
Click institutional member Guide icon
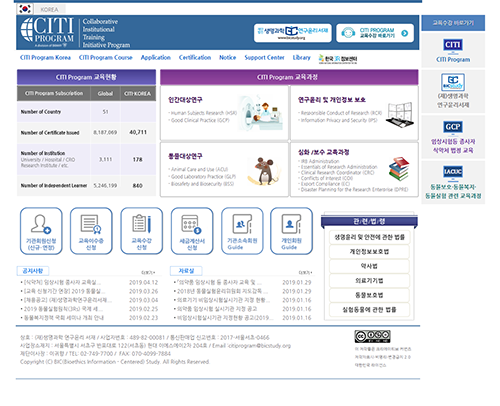point(242,224)
